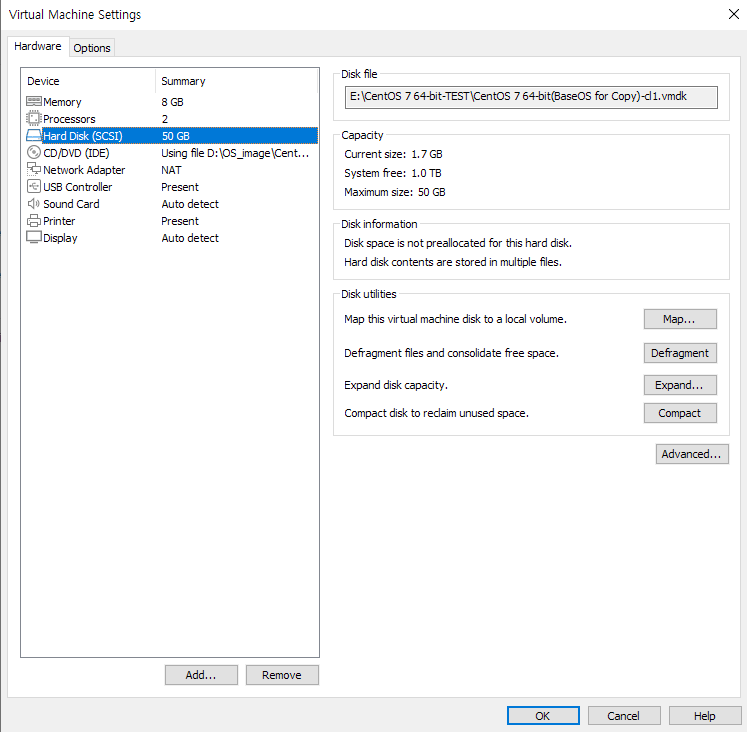747x732 pixels.
Task: Click the '8 GB' memory summary
Action: 172,102
